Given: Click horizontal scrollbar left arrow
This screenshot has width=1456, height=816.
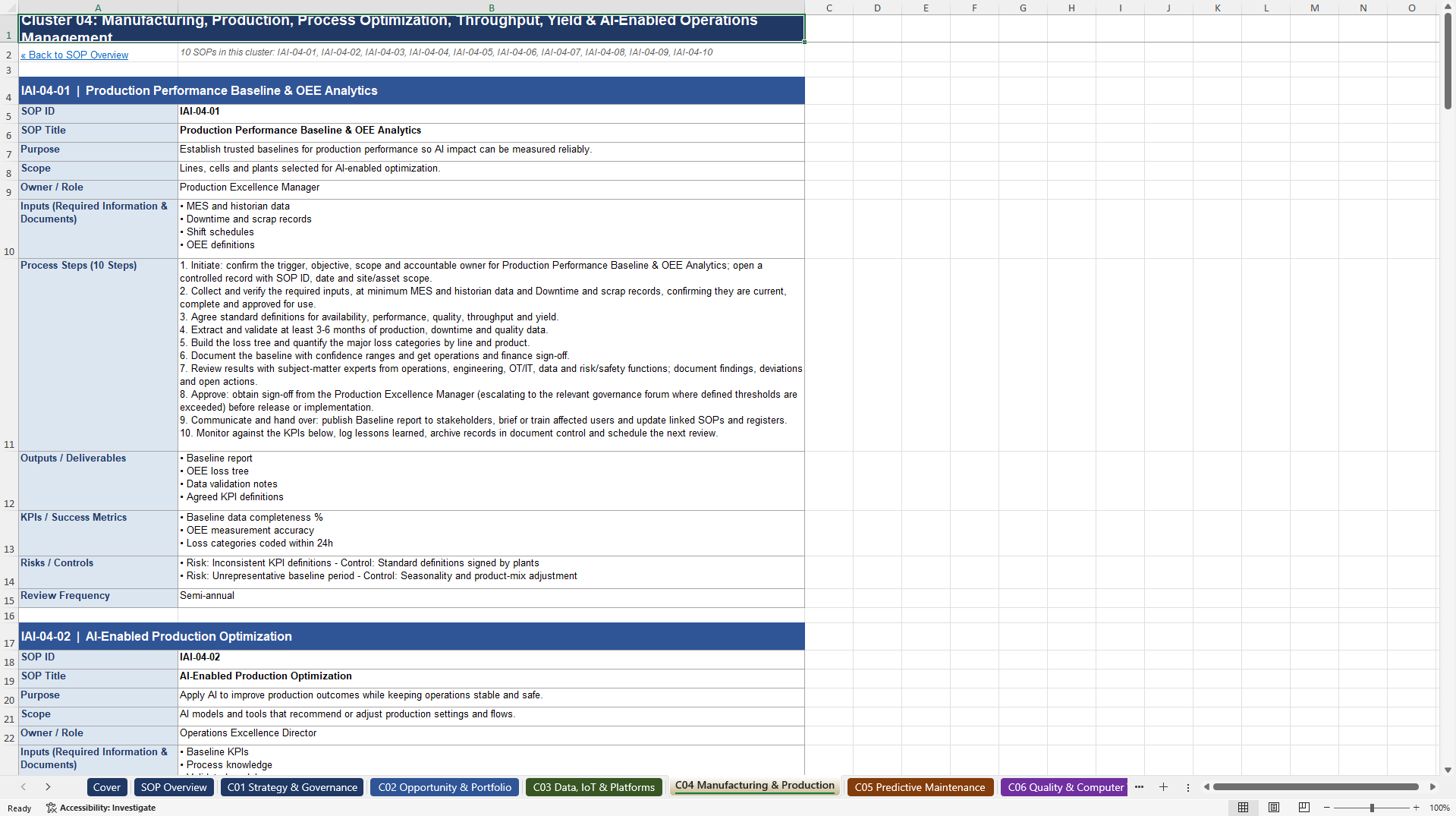Looking at the screenshot, I should click(x=1206, y=787).
